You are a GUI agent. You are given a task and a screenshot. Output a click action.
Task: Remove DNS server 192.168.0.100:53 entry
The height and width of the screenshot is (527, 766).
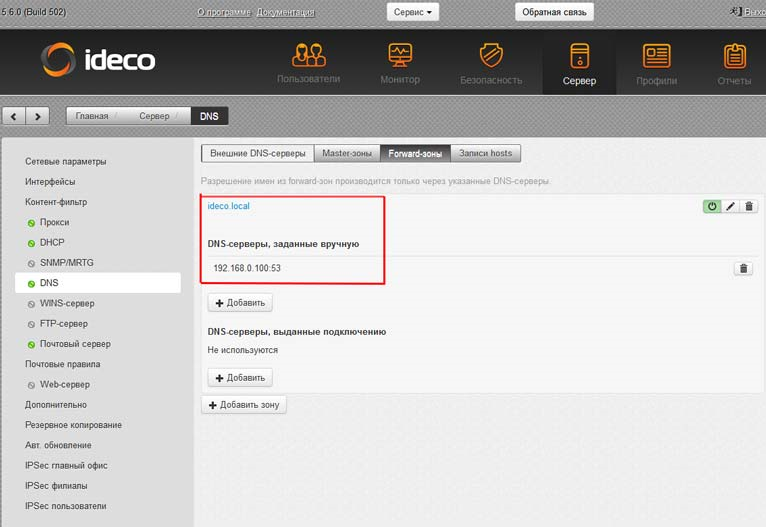(x=744, y=269)
